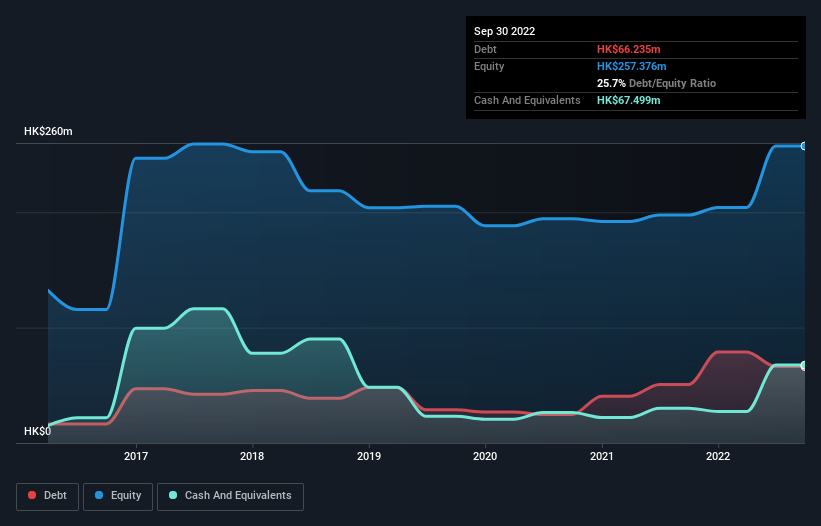
Task: Click the blue Equity legend dot
Action: [x=99, y=495]
